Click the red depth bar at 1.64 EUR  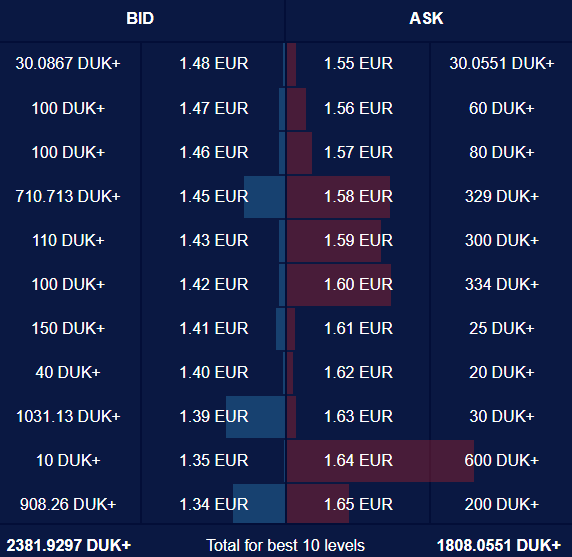(x=380, y=461)
